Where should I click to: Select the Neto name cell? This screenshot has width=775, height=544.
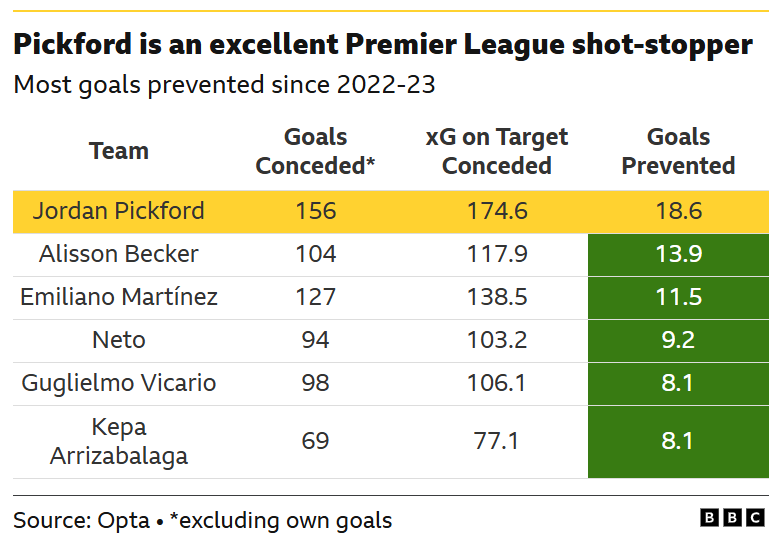click(119, 340)
